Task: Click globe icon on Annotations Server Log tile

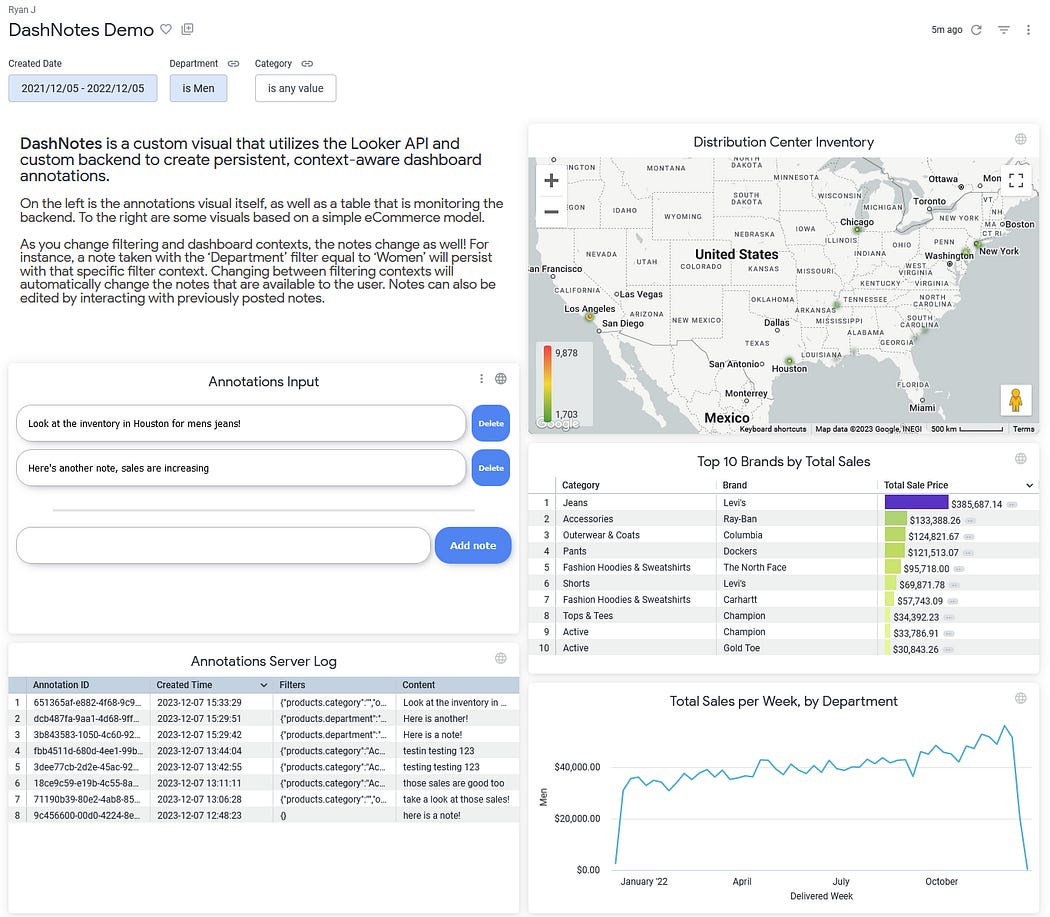Action: point(500,658)
